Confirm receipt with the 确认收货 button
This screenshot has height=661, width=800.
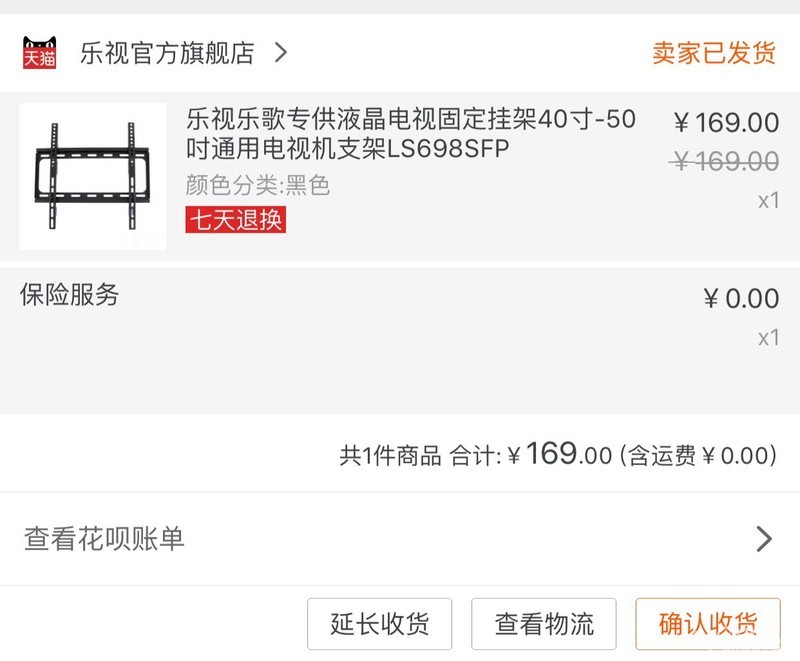[x=708, y=624]
